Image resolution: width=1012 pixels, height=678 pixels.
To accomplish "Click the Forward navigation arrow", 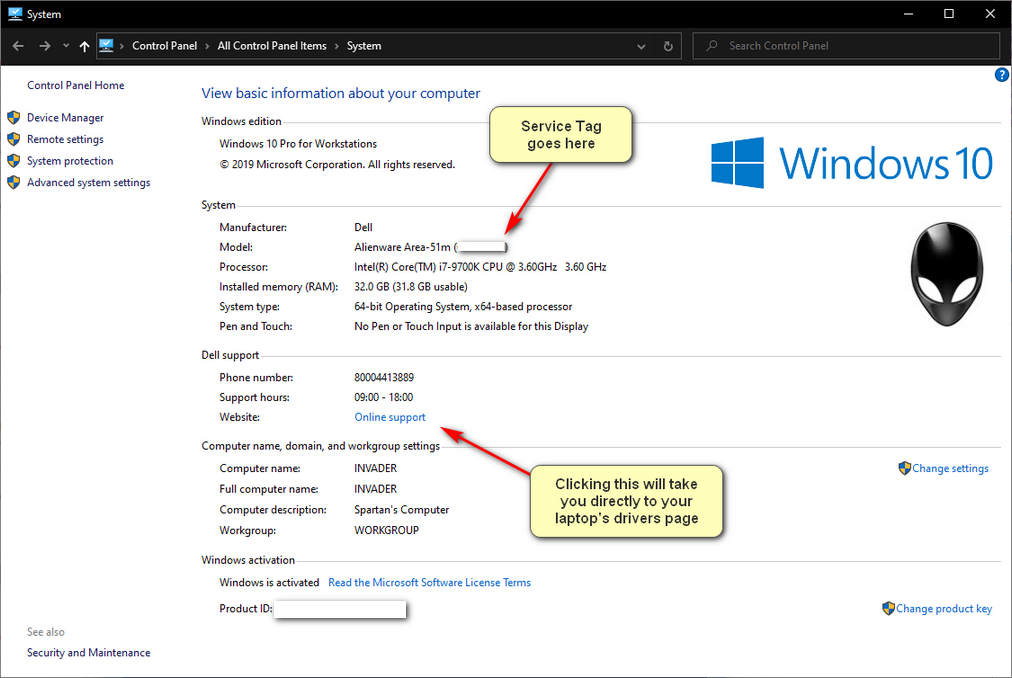I will (x=45, y=46).
